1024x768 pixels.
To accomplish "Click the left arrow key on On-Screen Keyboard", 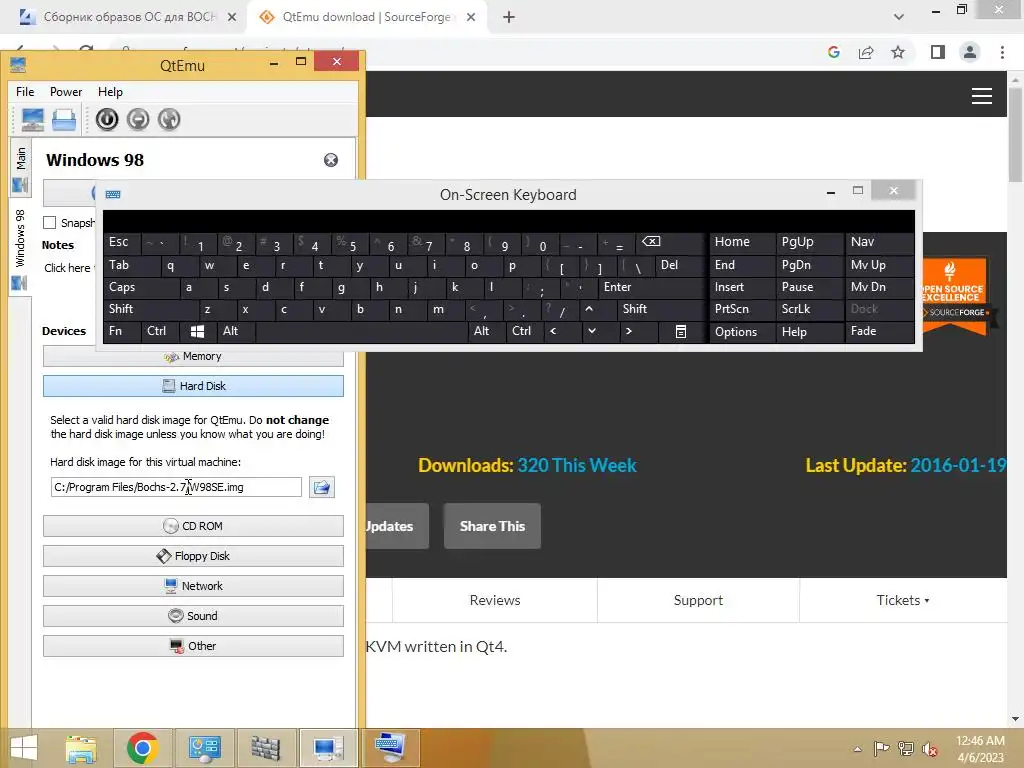I will click(553, 331).
